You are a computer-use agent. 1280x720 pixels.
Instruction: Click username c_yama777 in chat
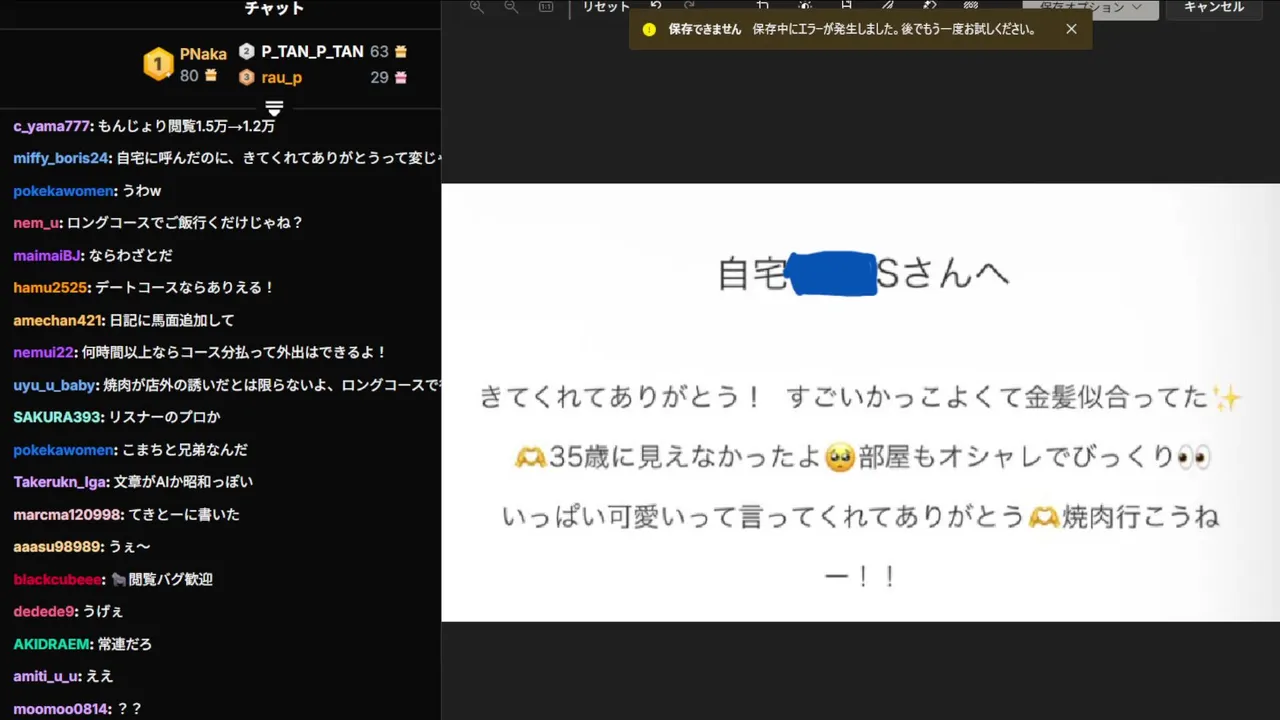(52, 126)
